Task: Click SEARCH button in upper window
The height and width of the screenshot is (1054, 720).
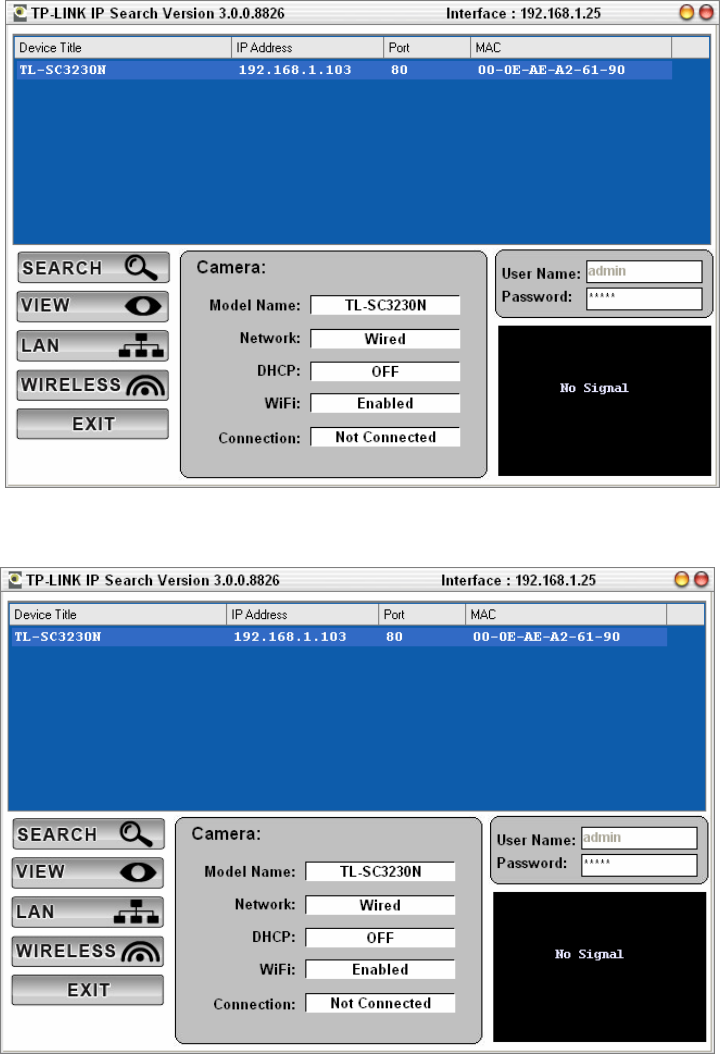Action: [93, 268]
